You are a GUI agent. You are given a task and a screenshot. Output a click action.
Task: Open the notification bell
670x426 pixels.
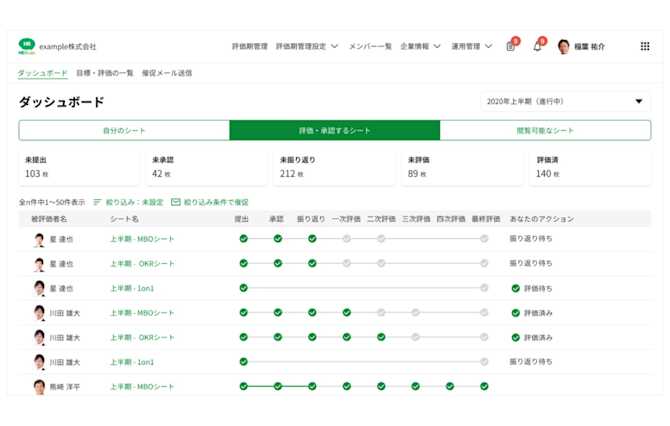pos(538,47)
